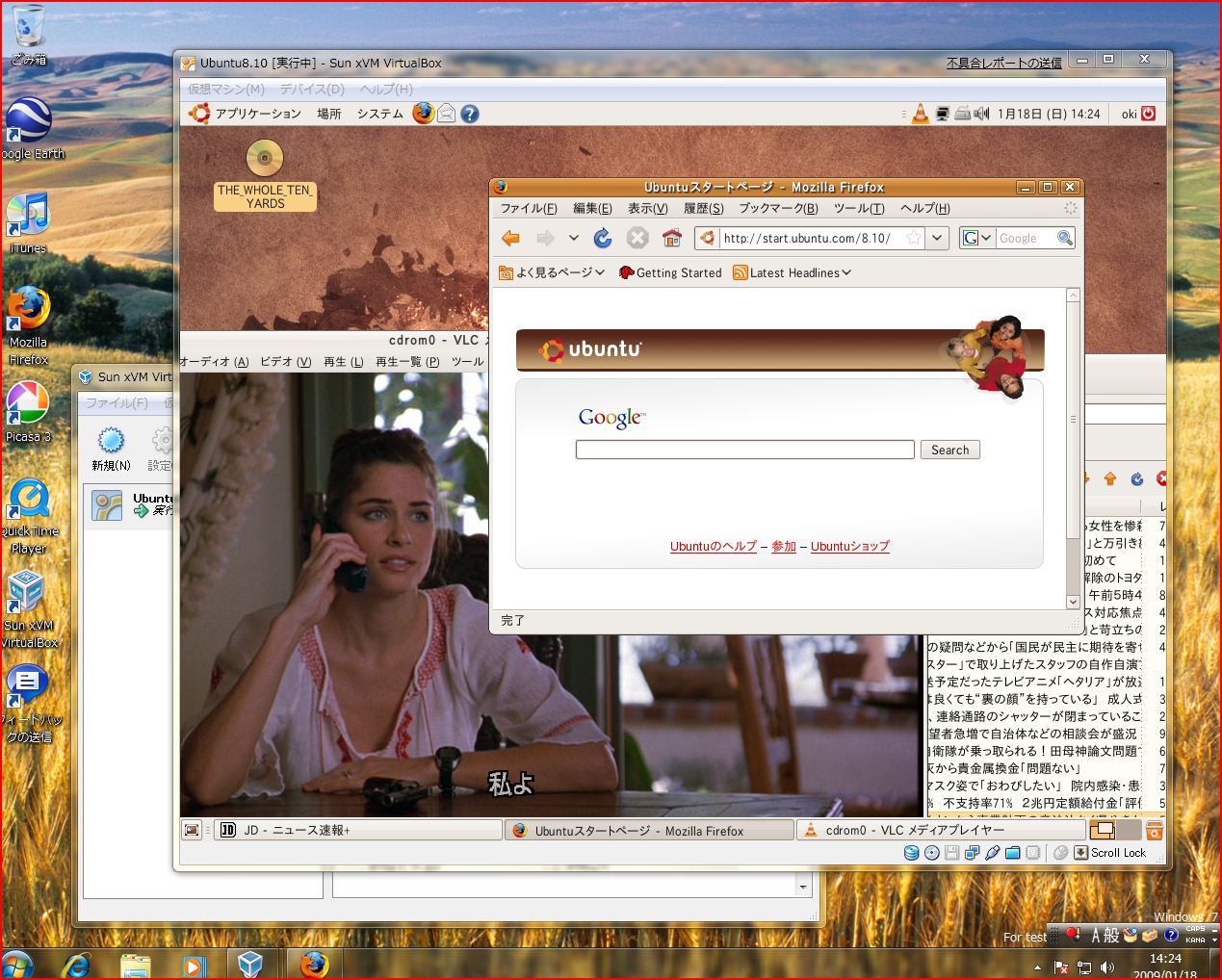Click the VLC cone tray icon in Ubuntu panel
This screenshot has height=980, width=1222.
(x=921, y=114)
